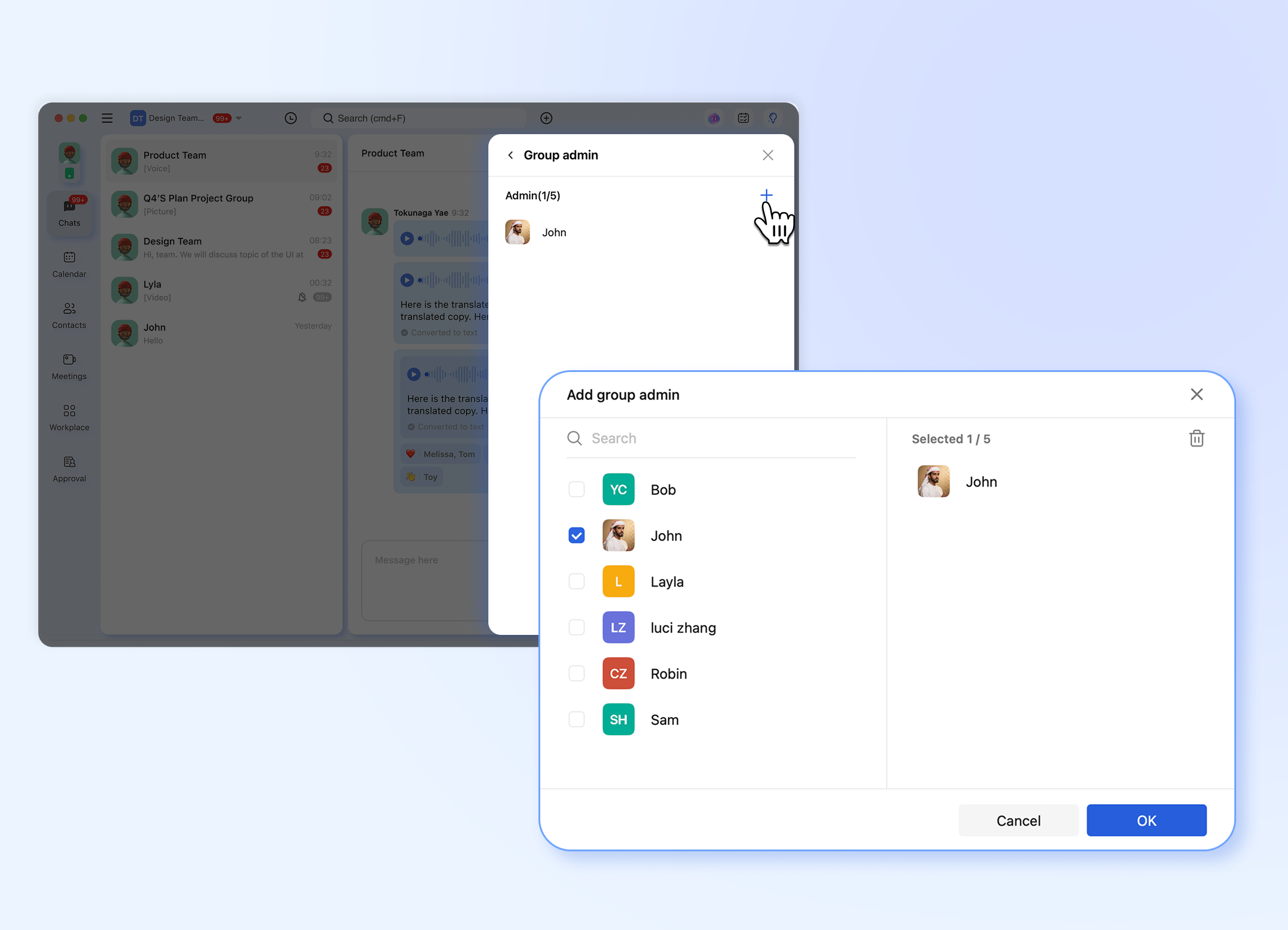
Task: Tick the Robin checkbox
Action: pyautogui.click(x=576, y=673)
